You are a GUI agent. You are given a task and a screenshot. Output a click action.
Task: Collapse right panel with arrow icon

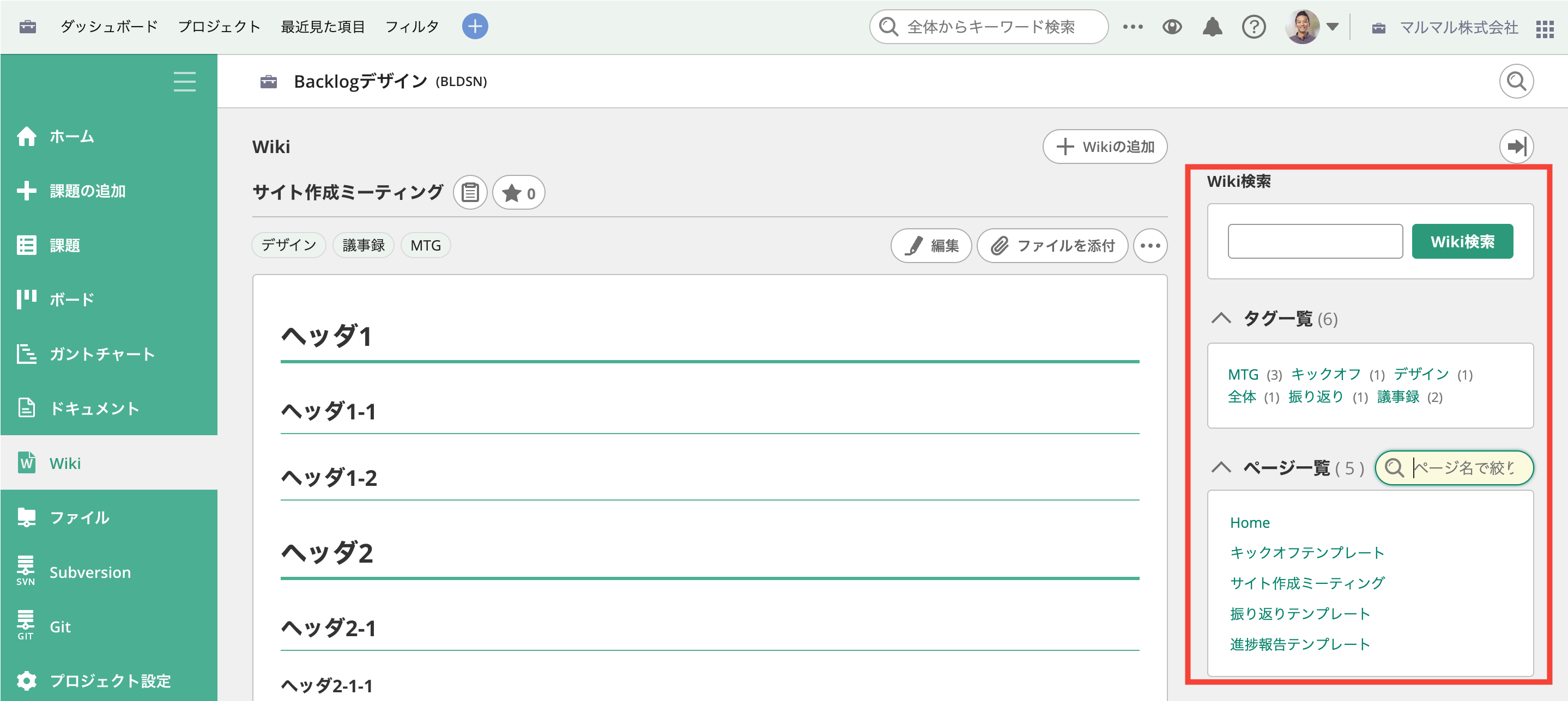click(x=1516, y=146)
